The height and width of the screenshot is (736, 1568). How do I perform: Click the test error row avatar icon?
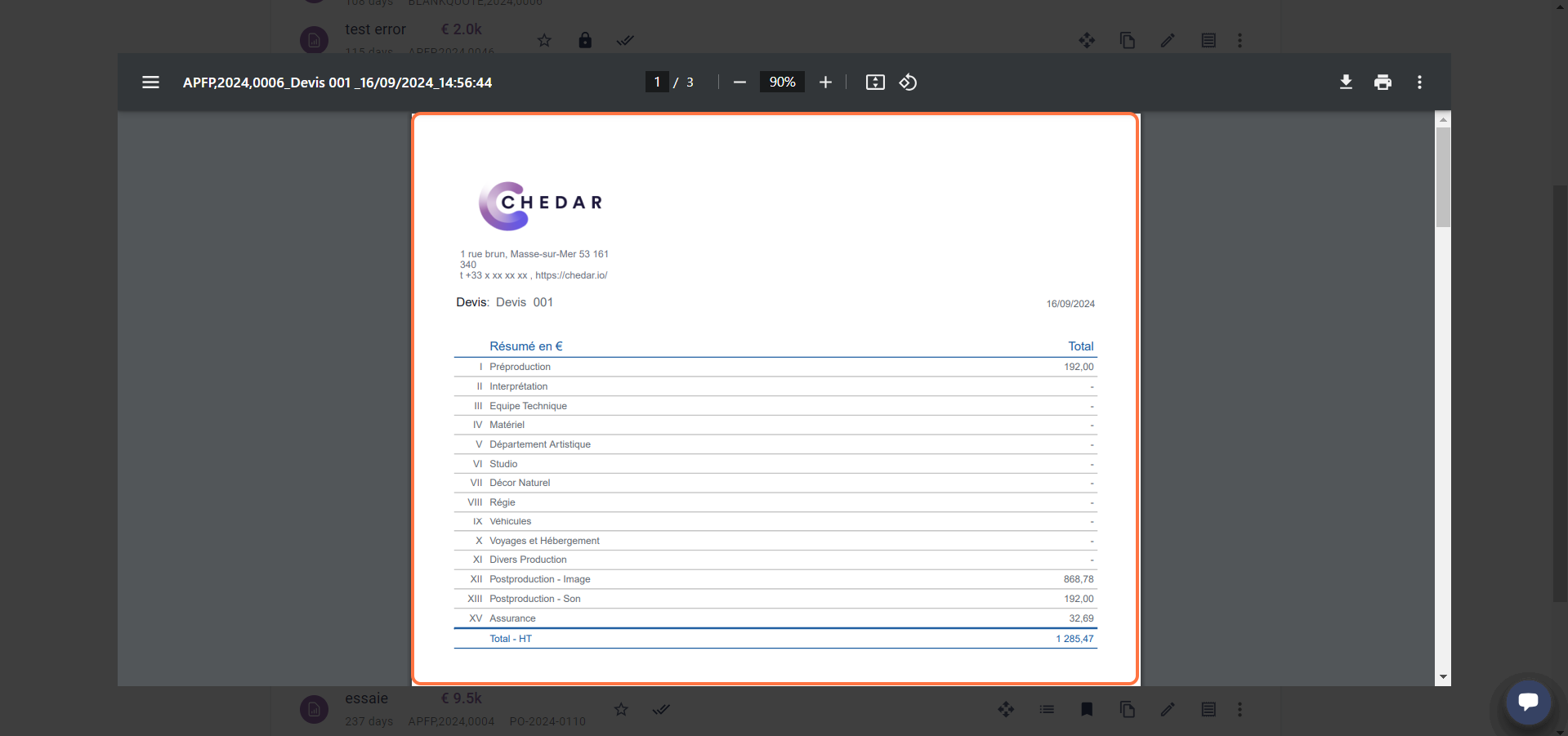click(314, 40)
